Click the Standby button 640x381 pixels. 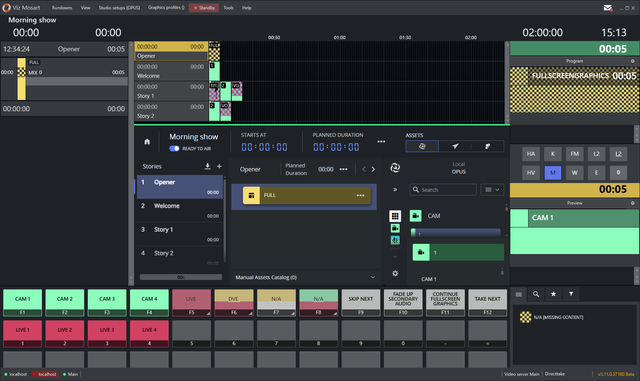coord(204,8)
